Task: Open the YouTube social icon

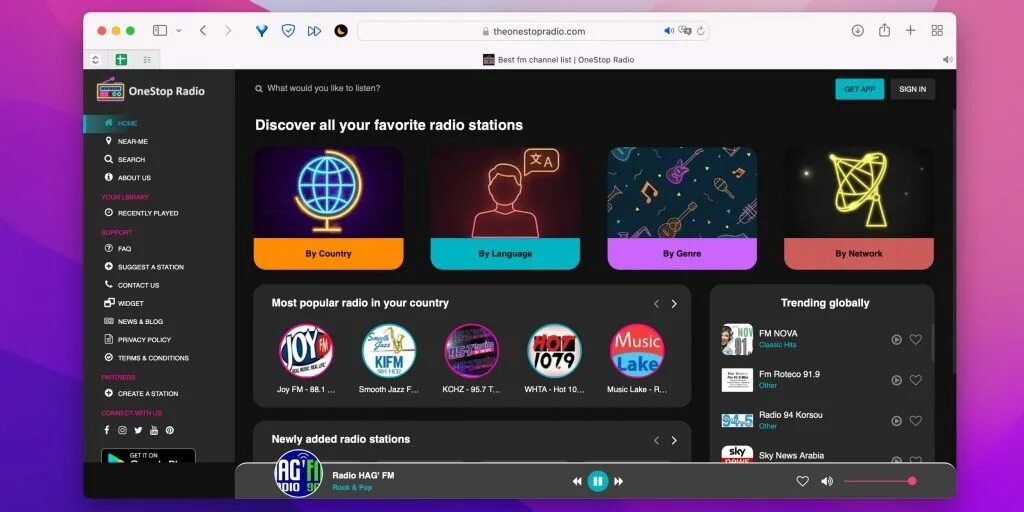Action: 153,430
